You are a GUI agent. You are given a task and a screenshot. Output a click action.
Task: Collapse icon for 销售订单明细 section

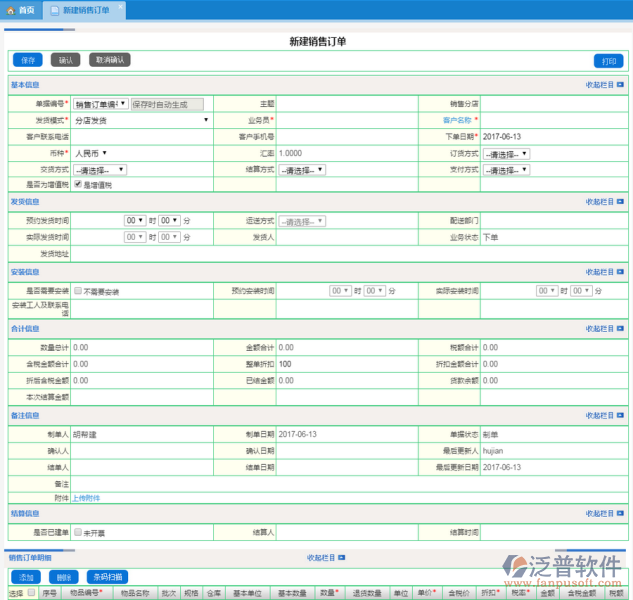click(x=342, y=558)
